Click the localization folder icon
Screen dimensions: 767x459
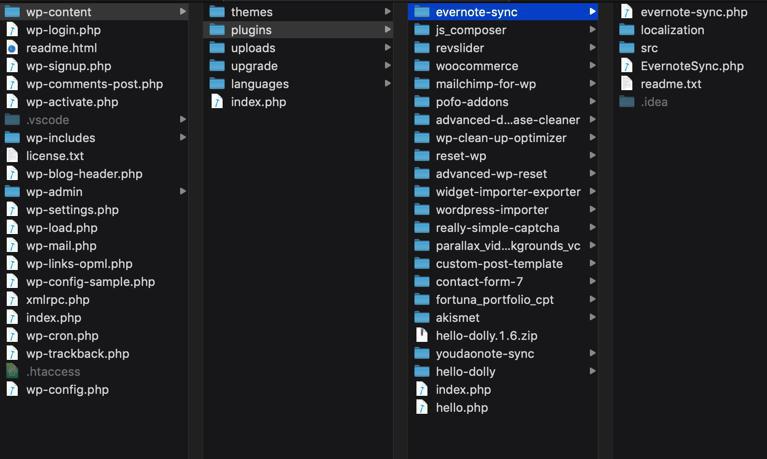[x=627, y=30]
